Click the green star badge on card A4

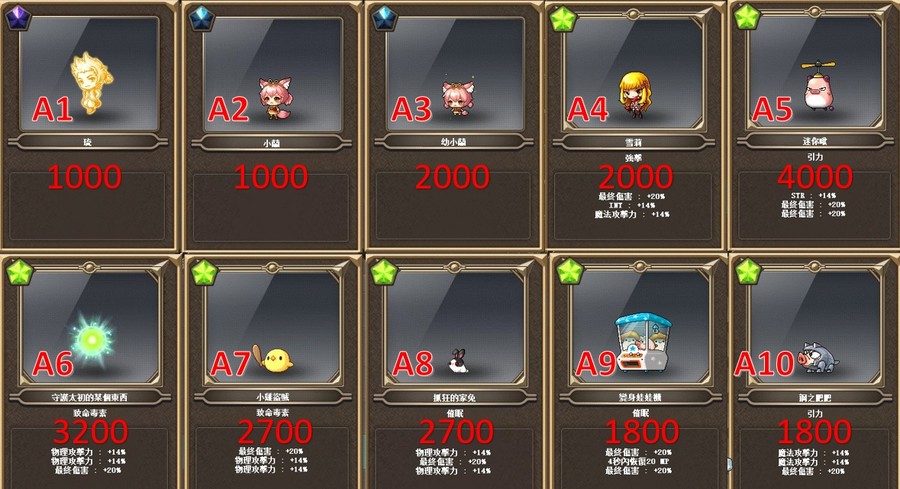click(564, 19)
